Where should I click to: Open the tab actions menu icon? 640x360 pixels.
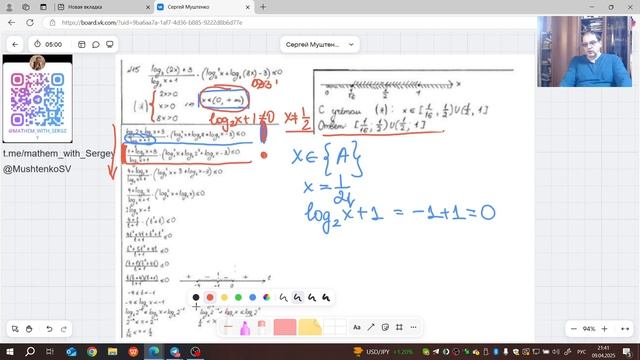tap(43, 7)
